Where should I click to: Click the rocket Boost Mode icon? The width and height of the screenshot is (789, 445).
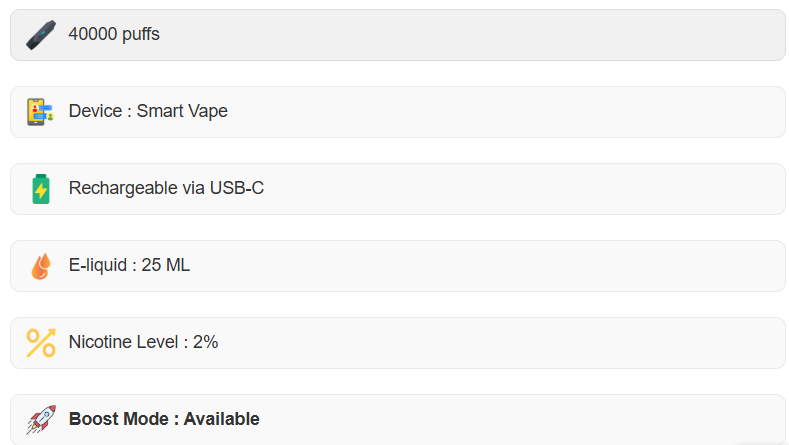click(41, 420)
